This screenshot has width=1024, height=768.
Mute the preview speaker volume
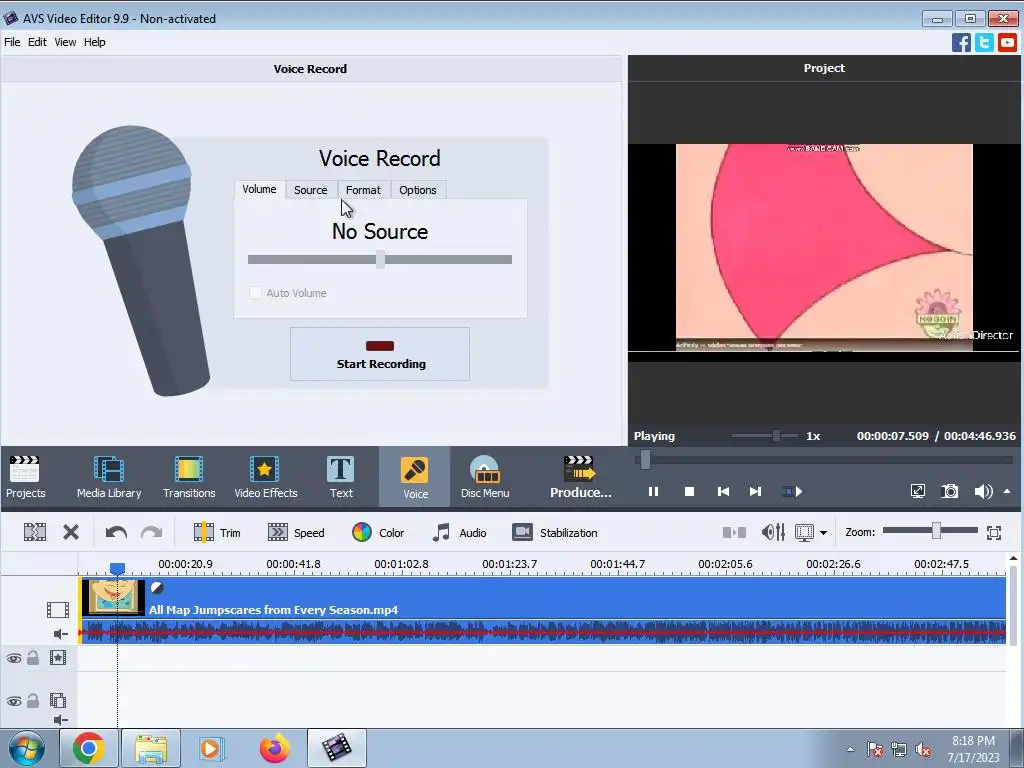[x=983, y=491]
